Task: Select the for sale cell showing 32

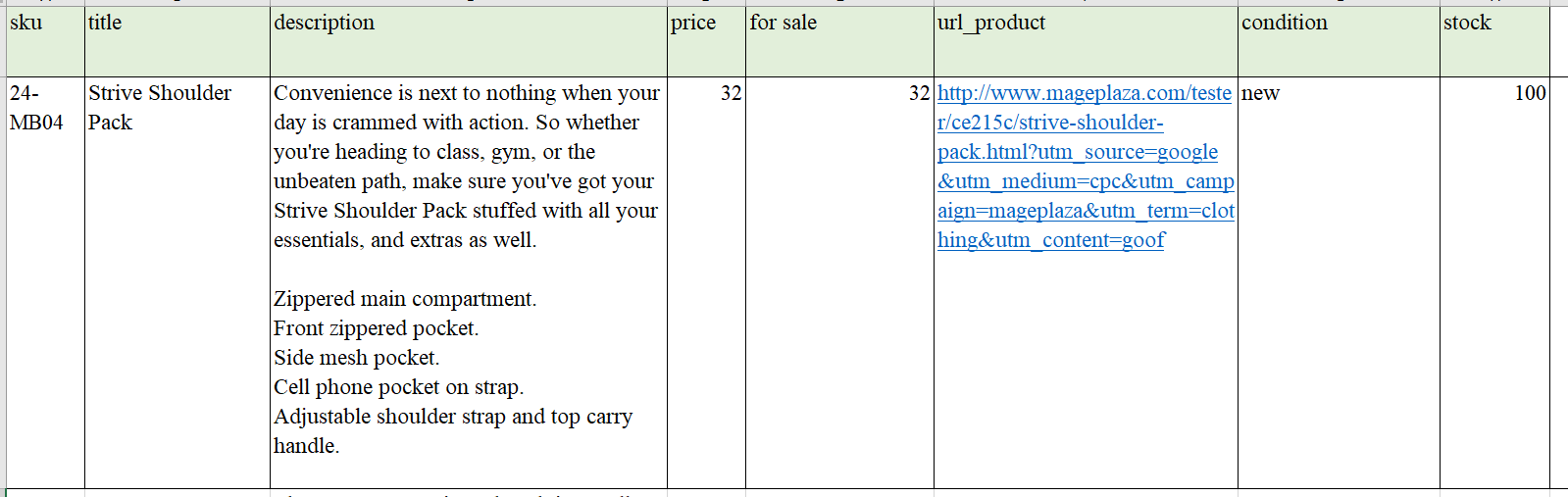Action: click(x=839, y=282)
